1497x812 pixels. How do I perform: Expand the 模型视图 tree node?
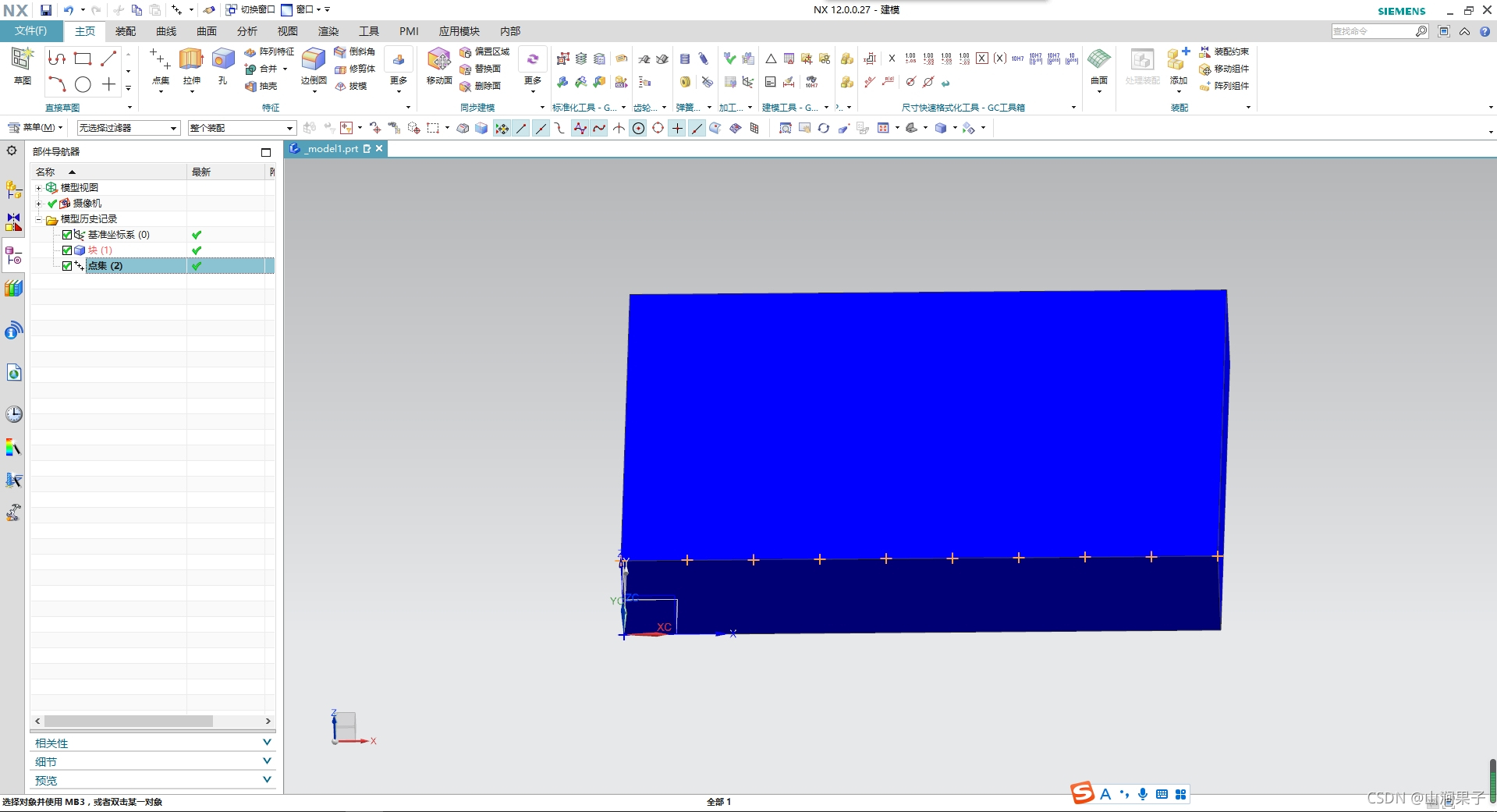[x=38, y=188]
